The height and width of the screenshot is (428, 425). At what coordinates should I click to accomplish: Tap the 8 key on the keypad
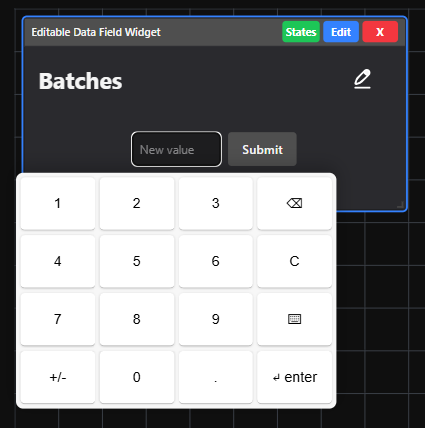coord(137,319)
